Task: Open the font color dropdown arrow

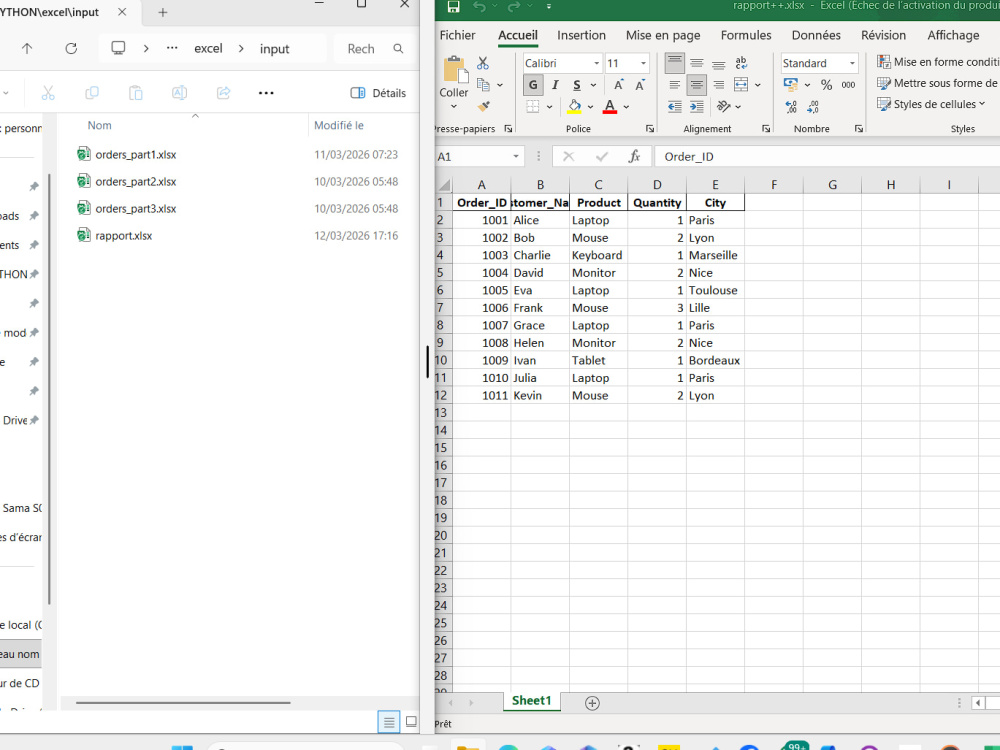Action: tap(626, 107)
